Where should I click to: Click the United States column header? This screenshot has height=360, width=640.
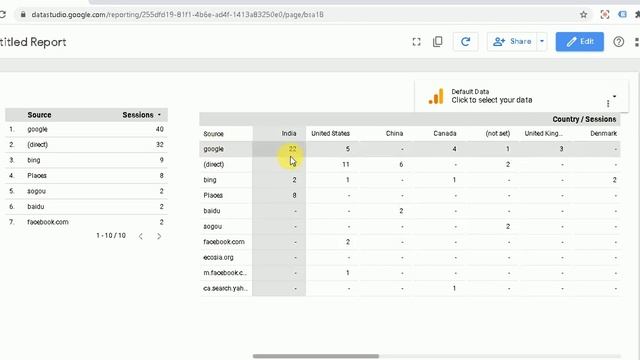(330, 133)
